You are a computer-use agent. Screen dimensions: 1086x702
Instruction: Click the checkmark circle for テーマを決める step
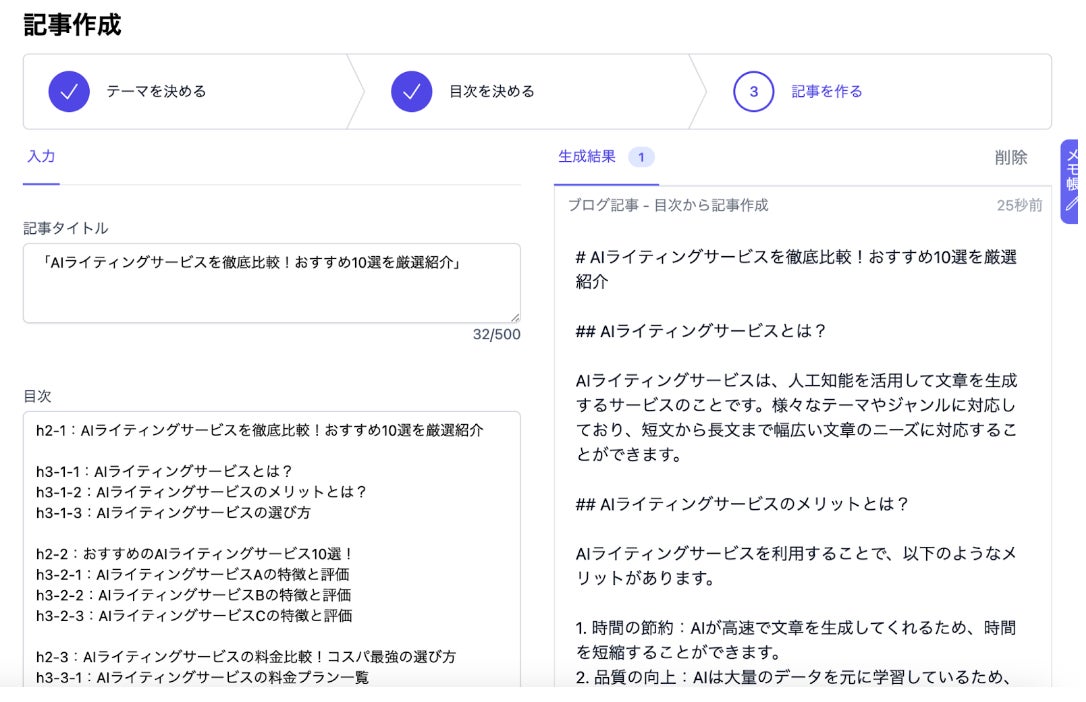click(x=69, y=91)
